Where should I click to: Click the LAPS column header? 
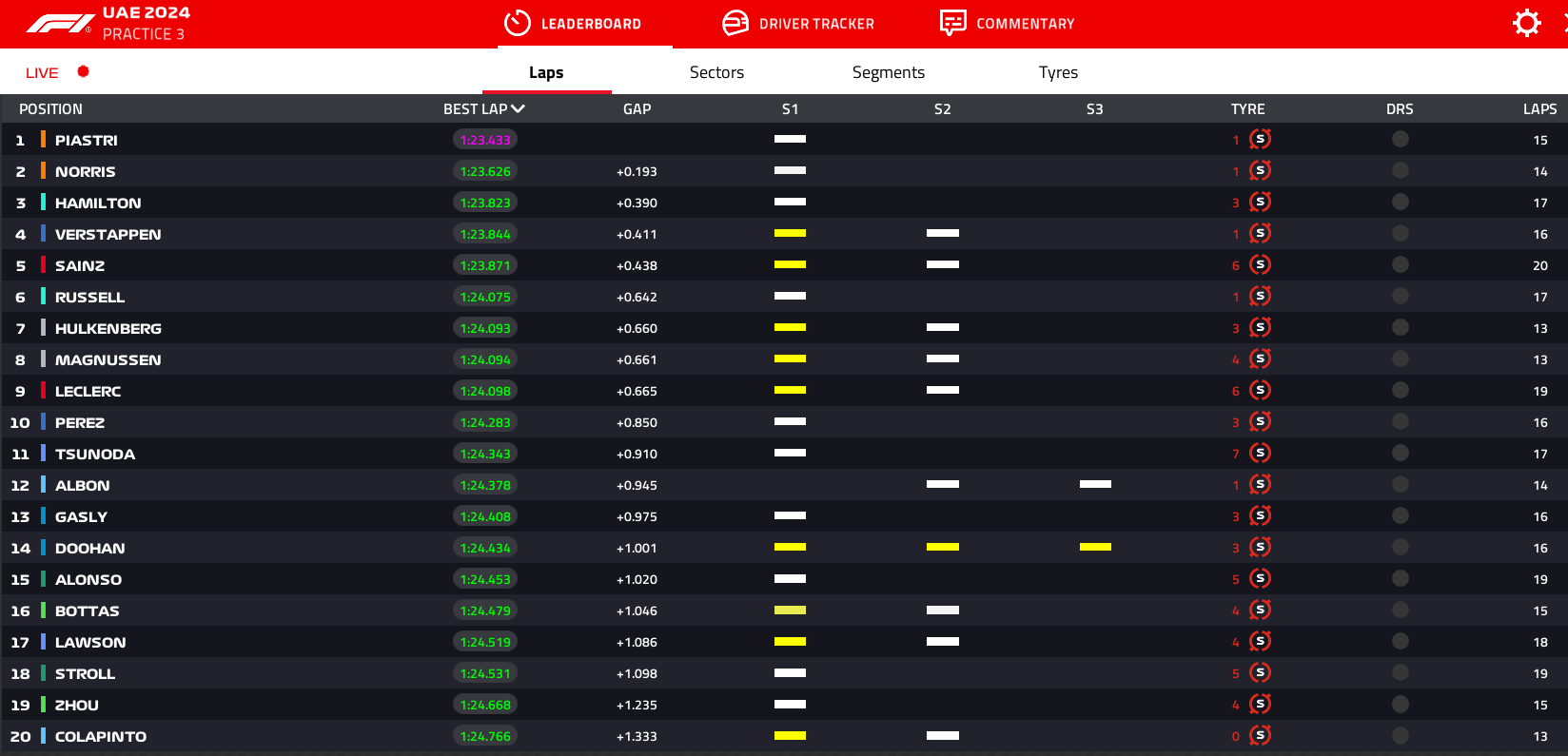pyautogui.click(x=1539, y=108)
